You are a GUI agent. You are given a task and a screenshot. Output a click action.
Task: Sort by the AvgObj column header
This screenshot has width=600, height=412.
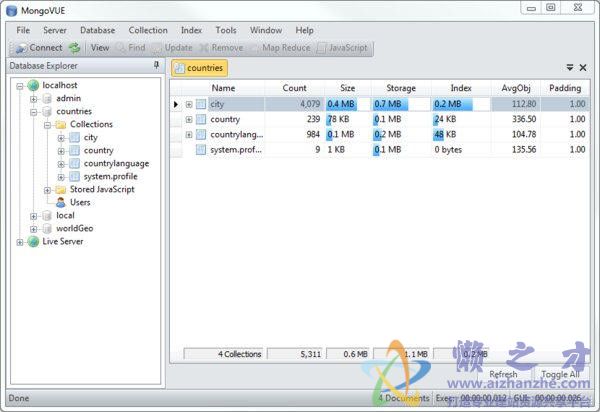click(516, 88)
